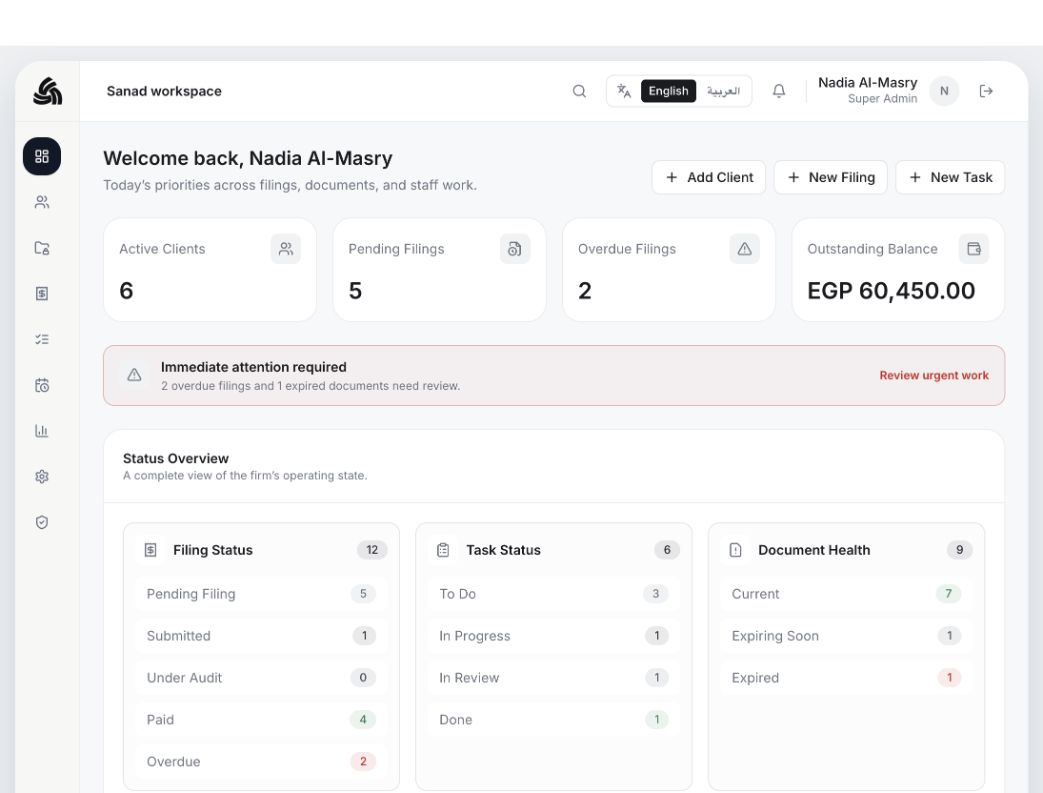Click the Add Client button
This screenshot has height=793, width=1043.
pyautogui.click(x=709, y=178)
